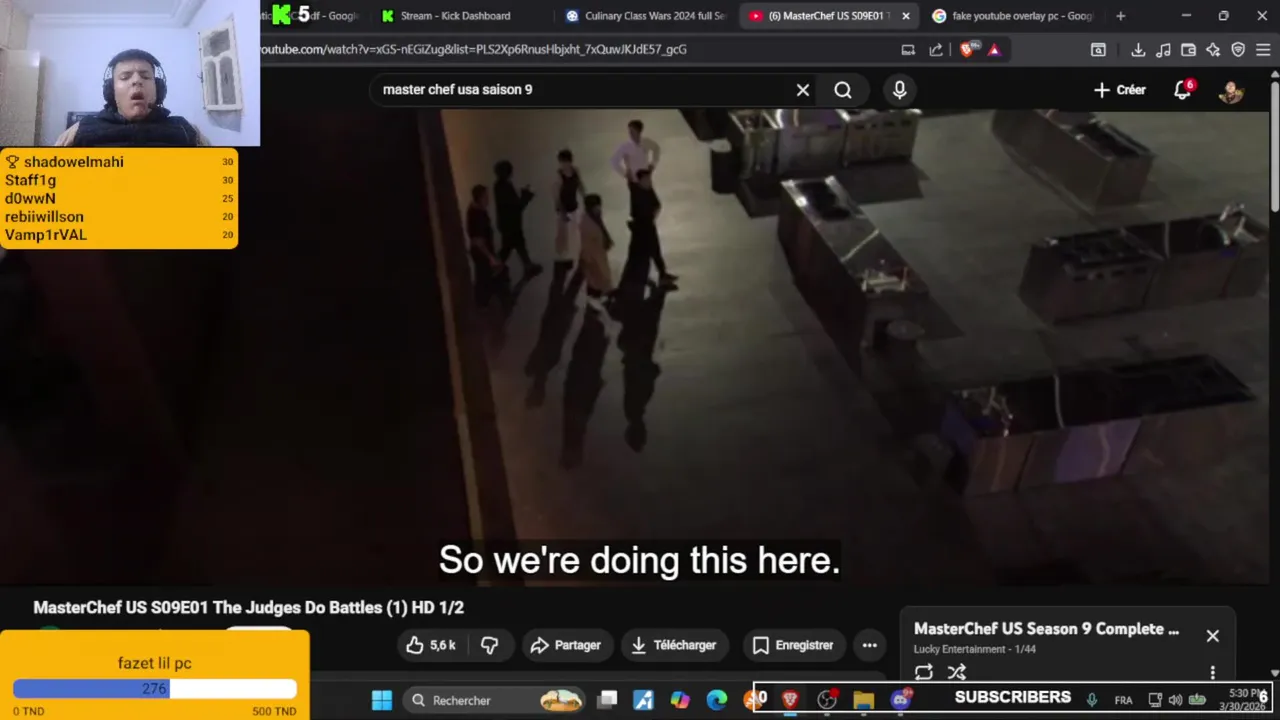Open the browser hamburger main menu

point(1263,50)
